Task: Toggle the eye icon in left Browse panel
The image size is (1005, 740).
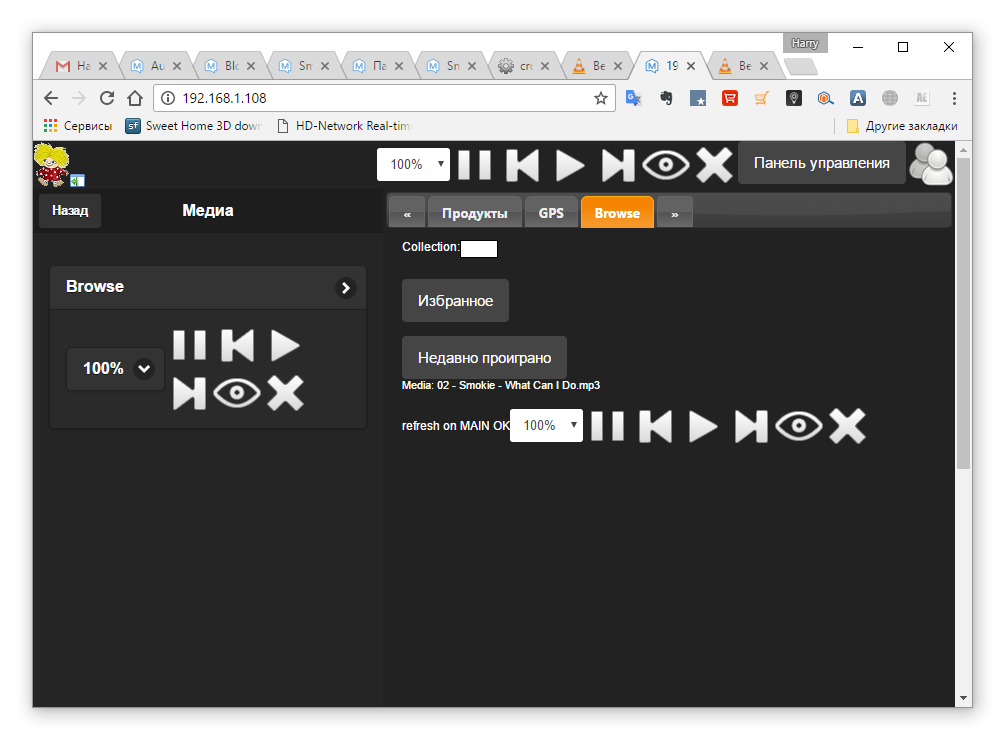Action: 237,393
